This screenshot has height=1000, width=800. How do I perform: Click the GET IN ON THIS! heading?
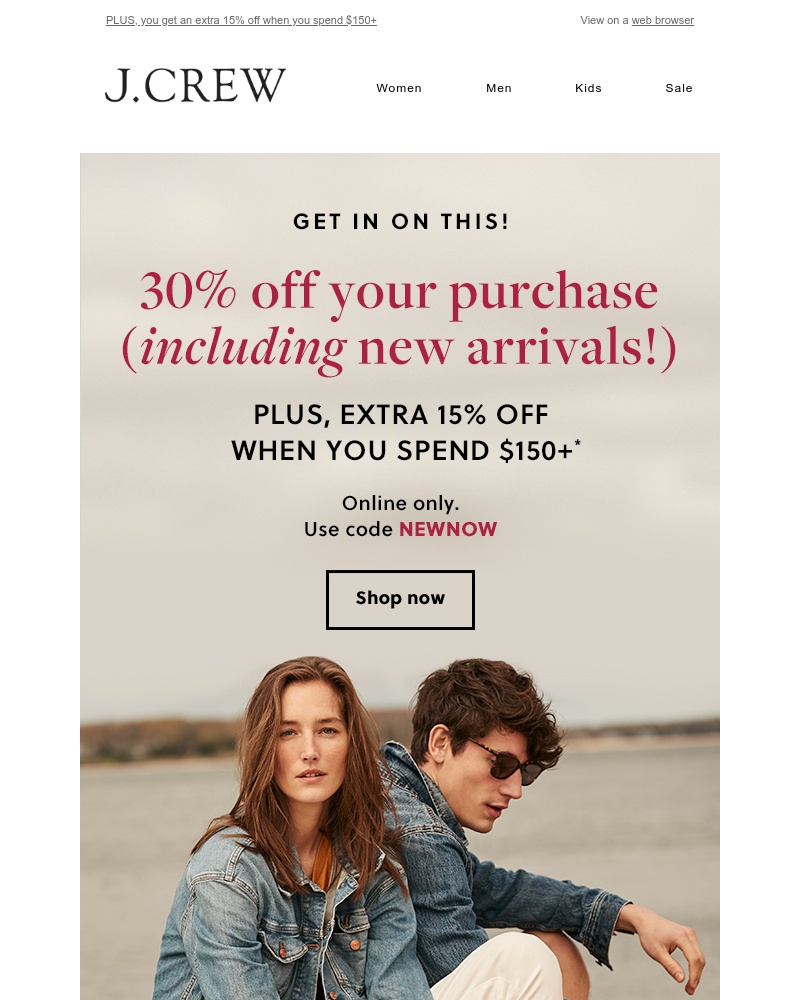click(x=401, y=221)
